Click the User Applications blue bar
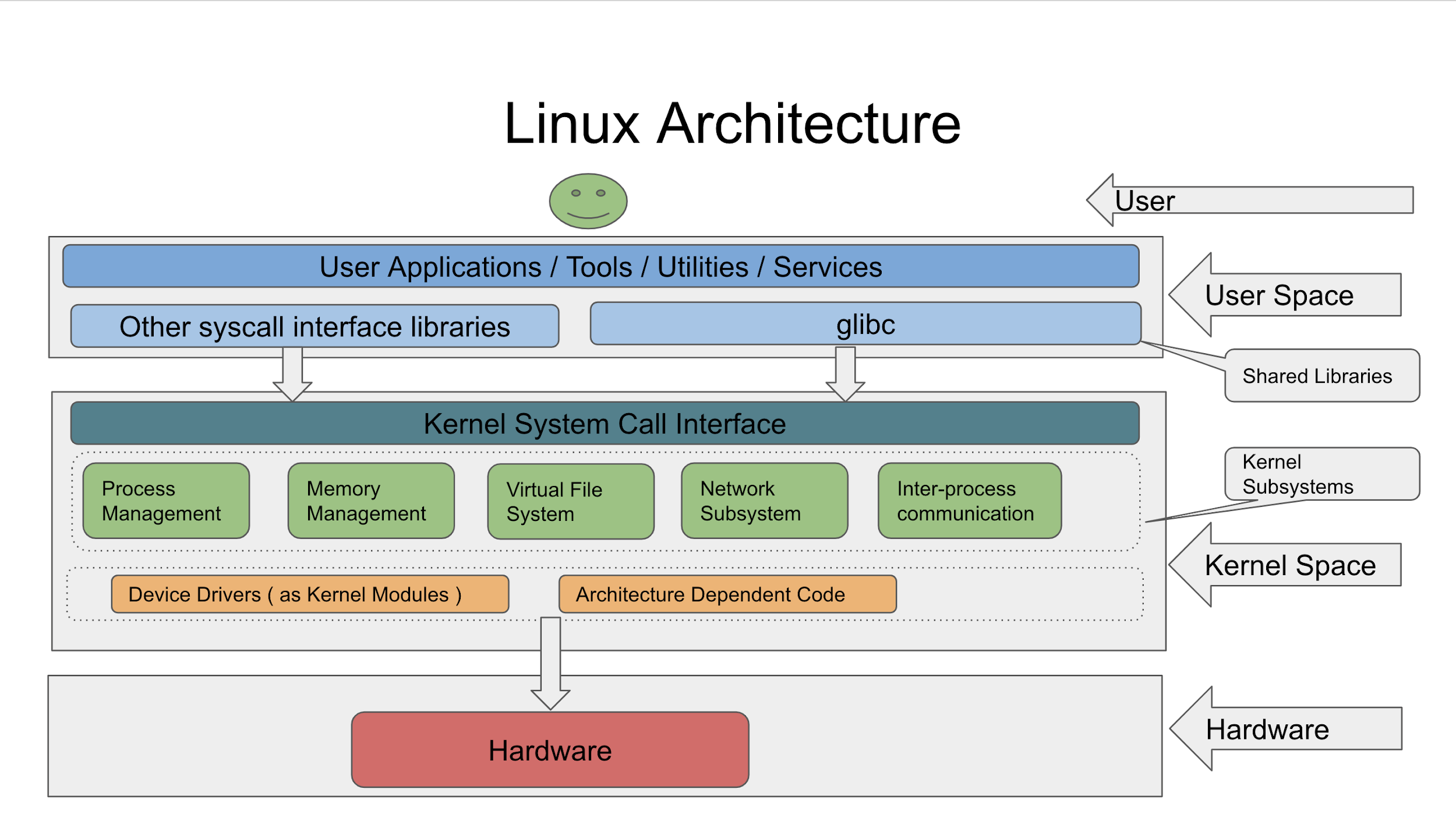 pyautogui.click(x=600, y=267)
